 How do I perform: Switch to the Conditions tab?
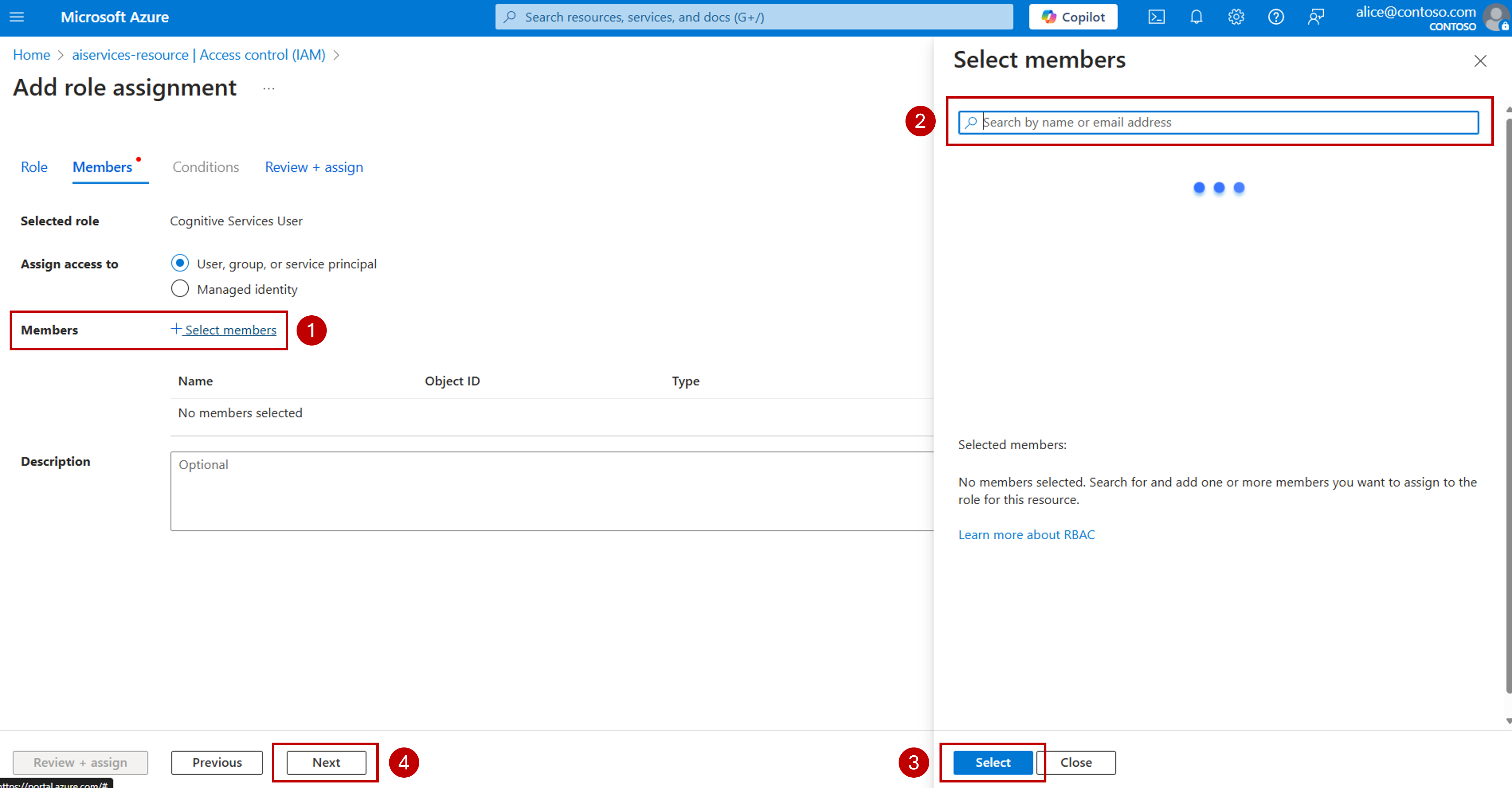pyautogui.click(x=205, y=167)
